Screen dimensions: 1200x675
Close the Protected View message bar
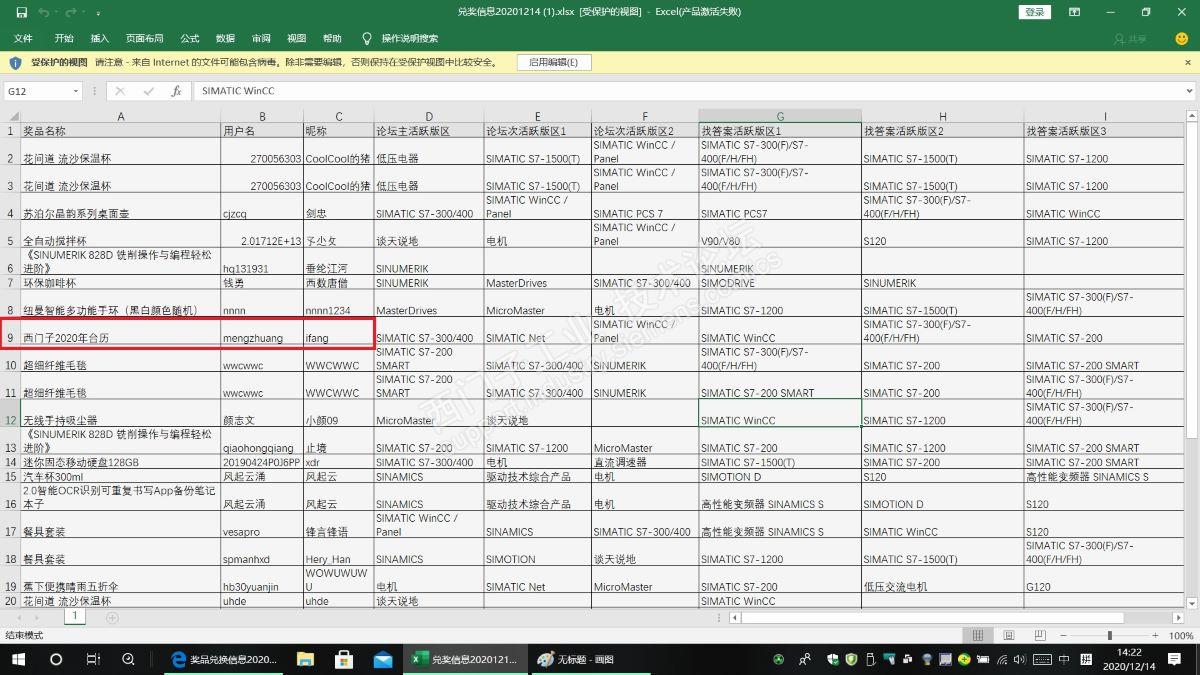pos(1186,62)
